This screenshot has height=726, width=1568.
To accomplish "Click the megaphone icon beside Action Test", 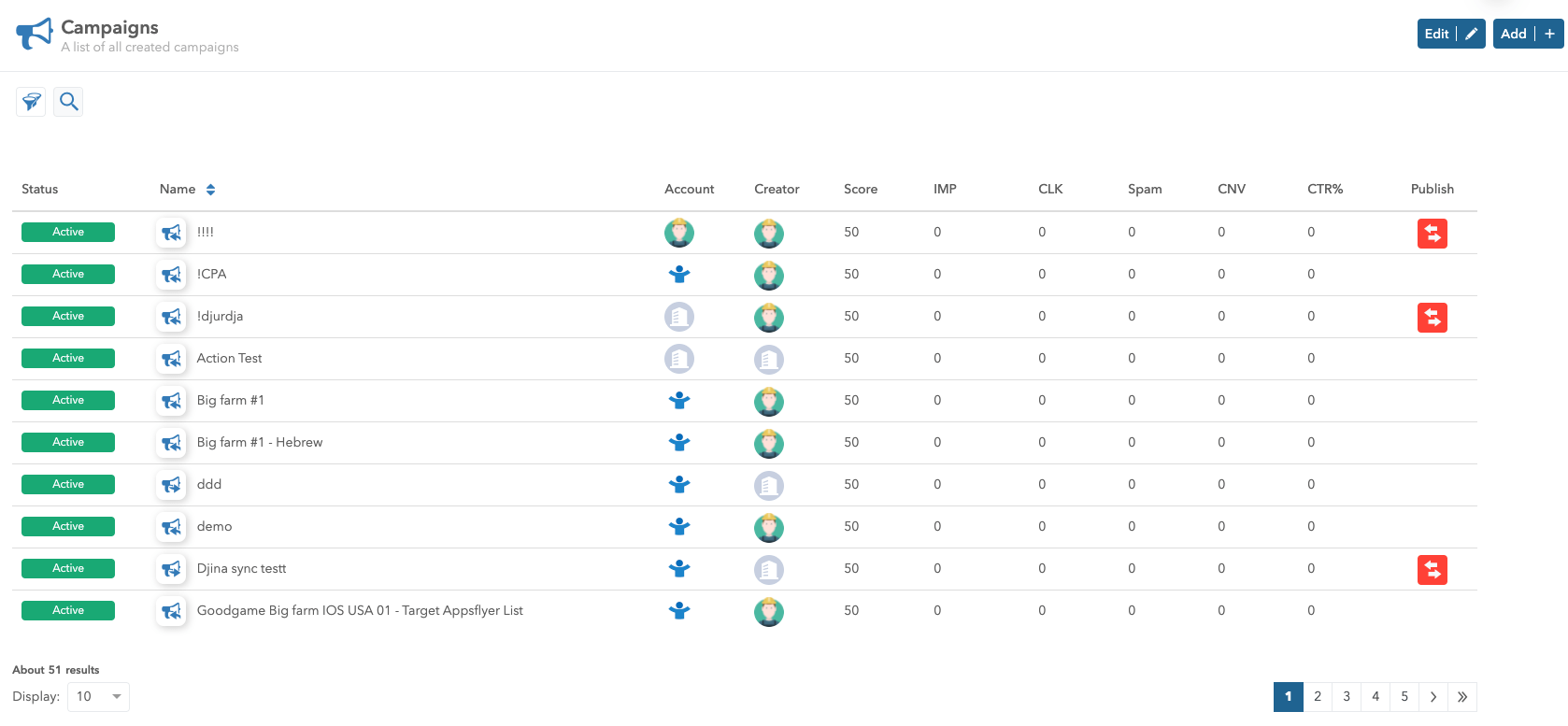I will pos(171,359).
